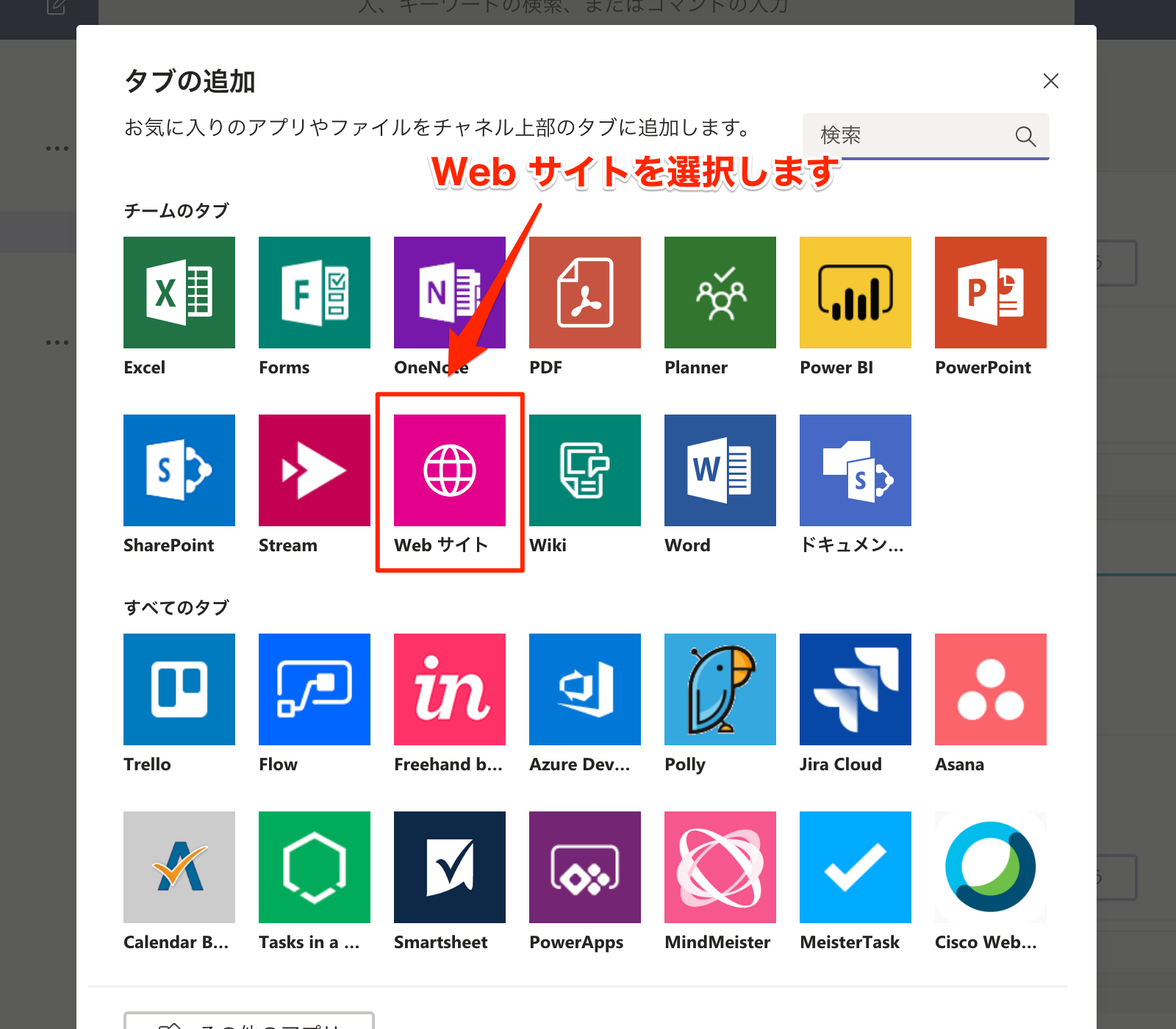This screenshot has height=1029, width=1176.
Task: Add a PowerPoint tab
Action: (991, 293)
